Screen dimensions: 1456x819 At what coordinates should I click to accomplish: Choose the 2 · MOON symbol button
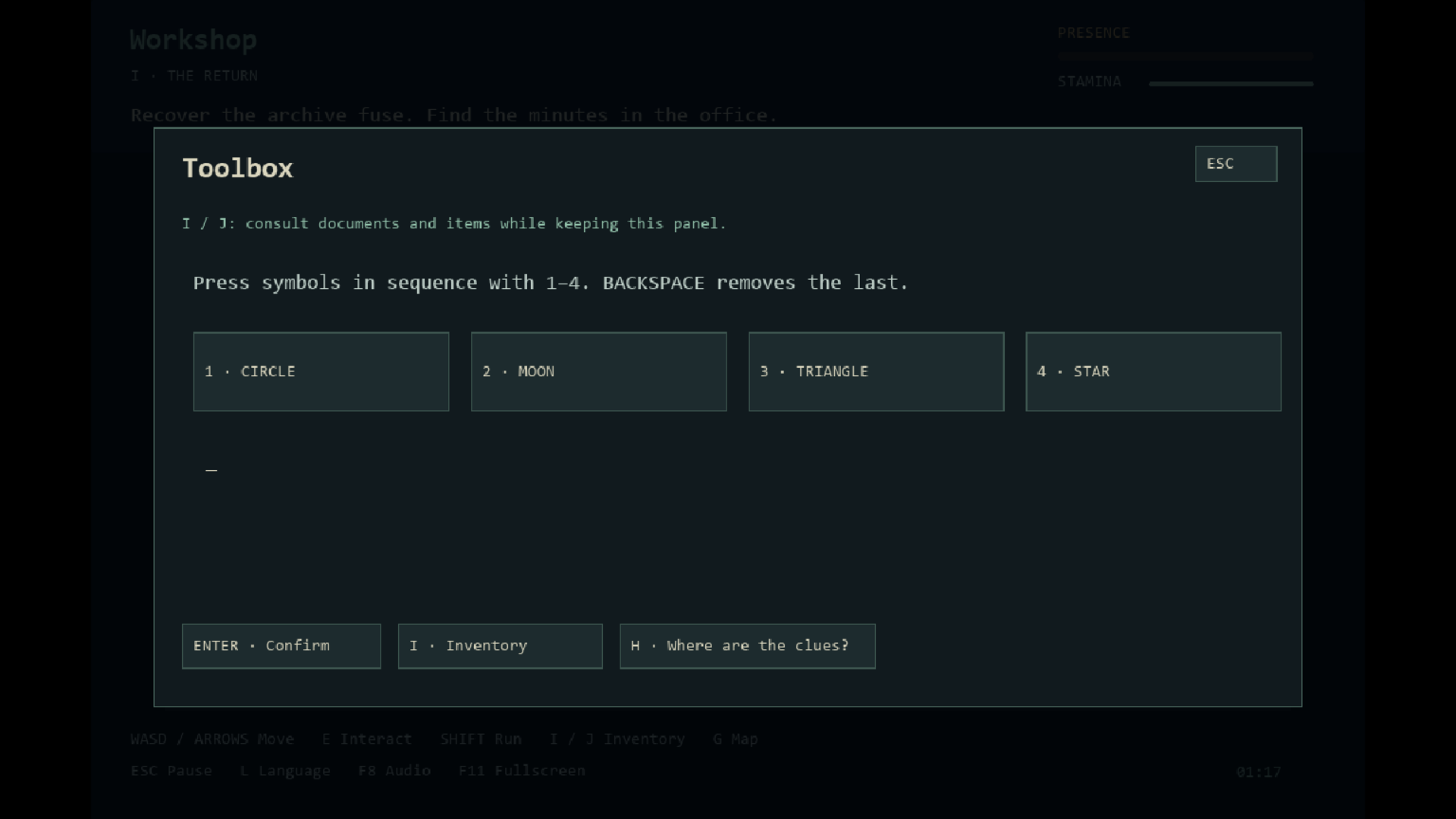[x=598, y=372]
